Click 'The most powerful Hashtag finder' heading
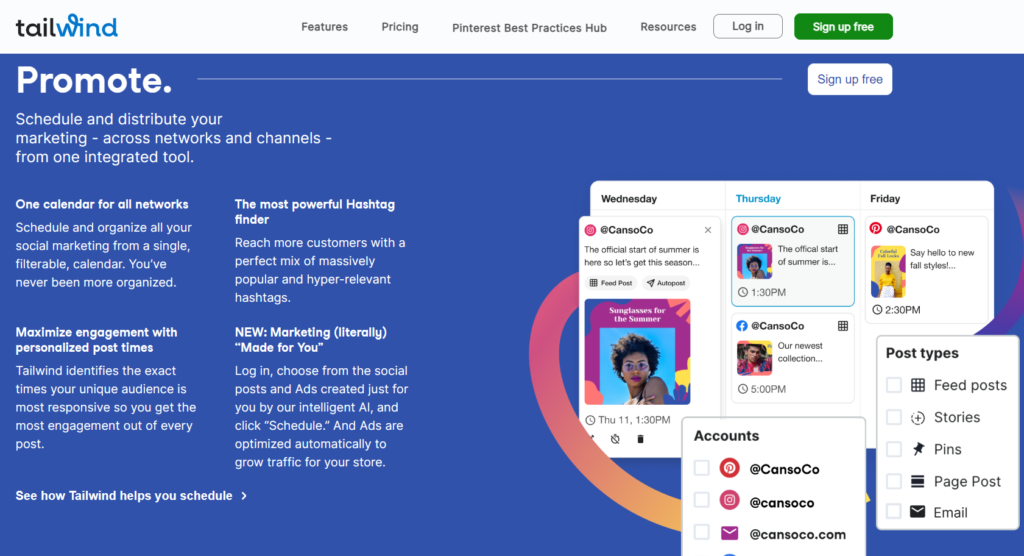 tap(315, 212)
